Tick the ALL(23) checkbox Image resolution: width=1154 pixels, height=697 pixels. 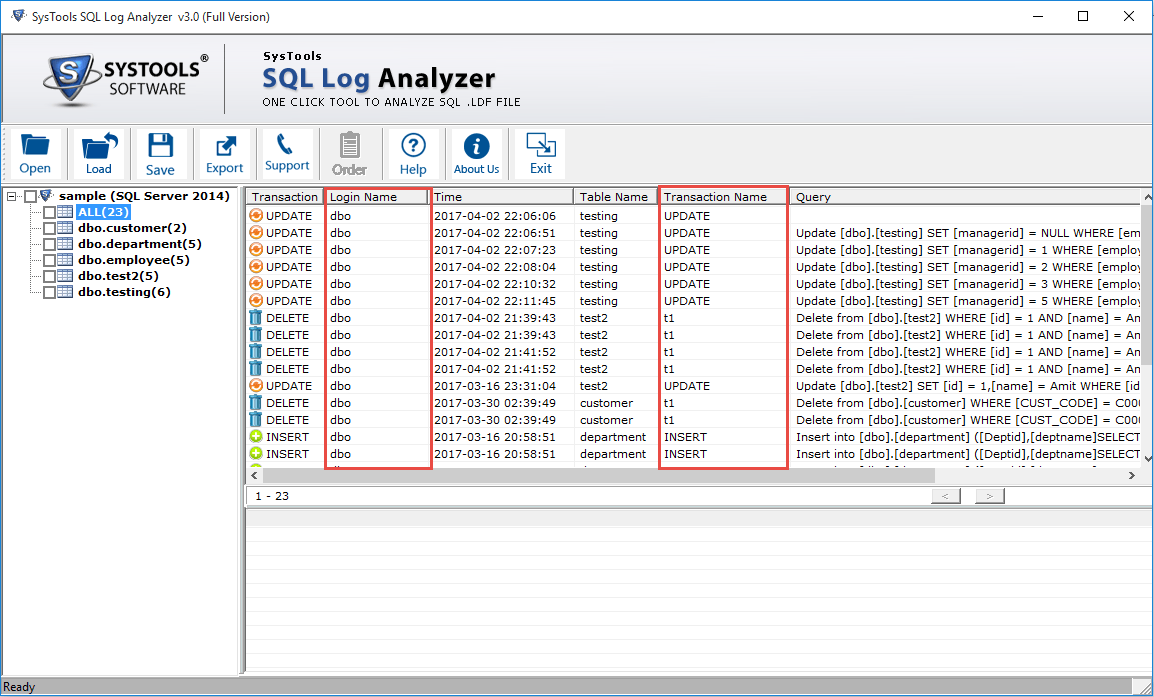coord(49,213)
